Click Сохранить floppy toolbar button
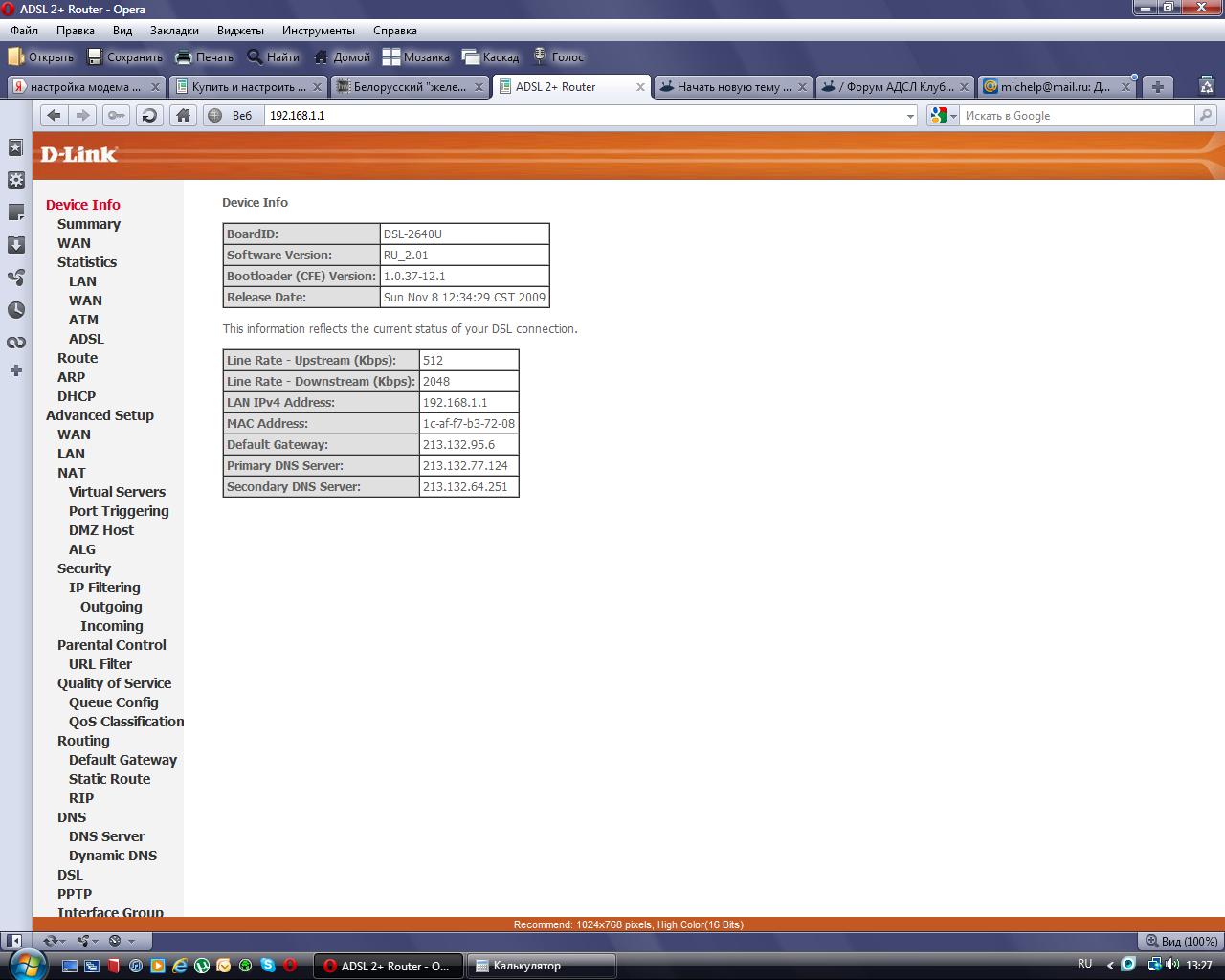The image size is (1225, 980). click(x=124, y=57)
